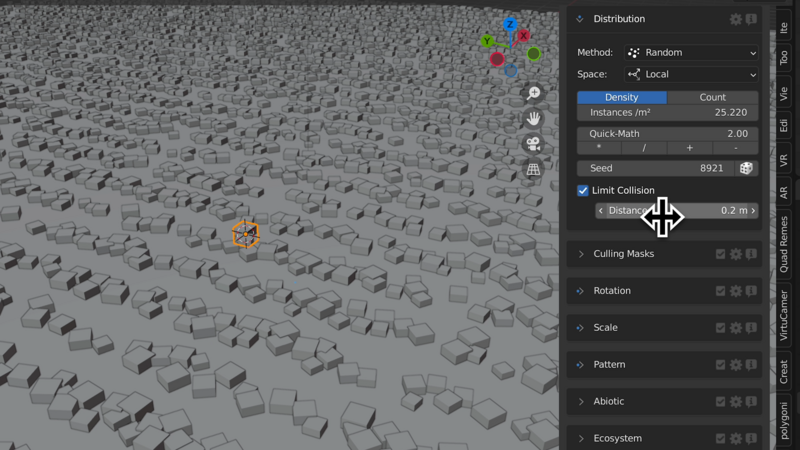Toggle Ecosystem enable checkbox

(720, 438)
